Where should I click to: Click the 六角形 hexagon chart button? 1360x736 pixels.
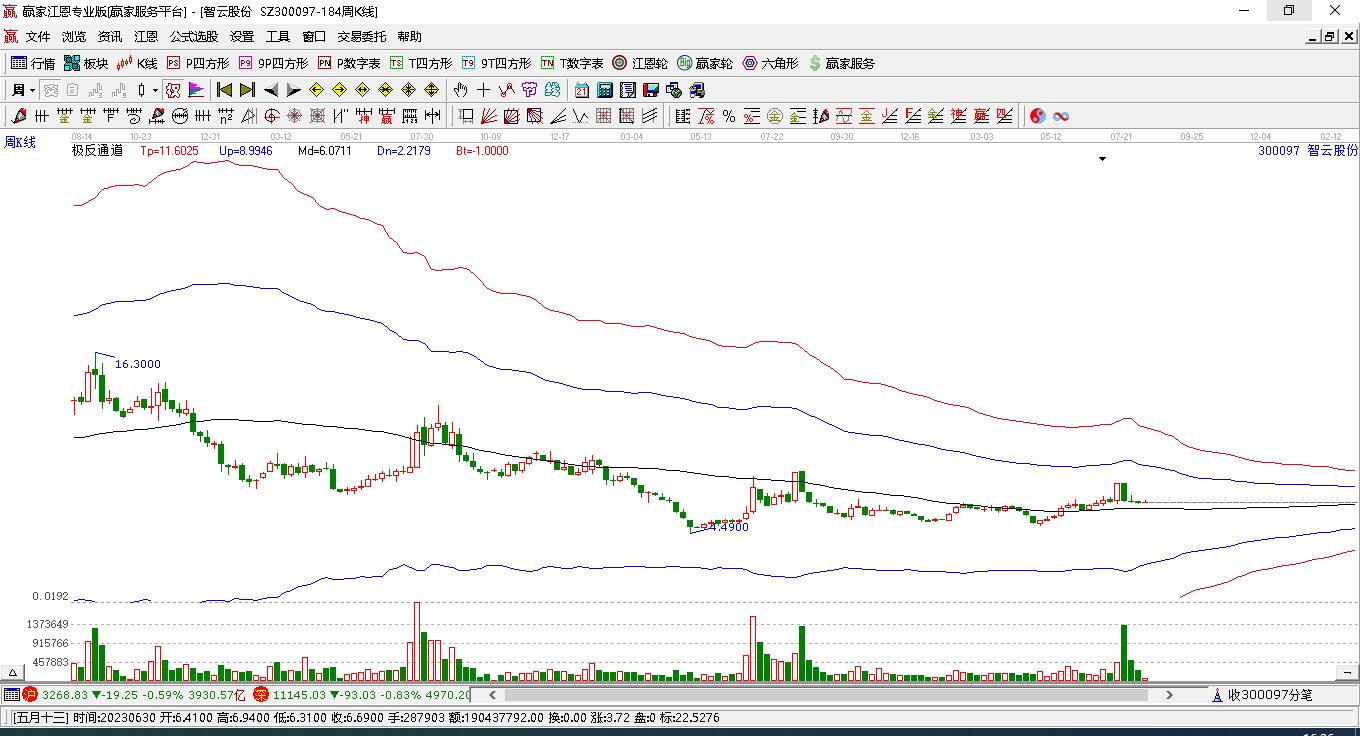point(769,63)
